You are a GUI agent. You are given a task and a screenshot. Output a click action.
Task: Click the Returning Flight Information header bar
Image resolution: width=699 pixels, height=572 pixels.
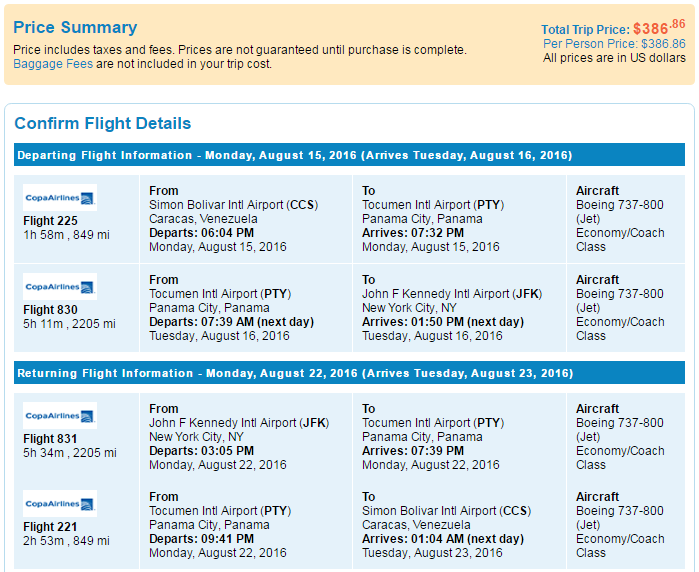[349, 373]
